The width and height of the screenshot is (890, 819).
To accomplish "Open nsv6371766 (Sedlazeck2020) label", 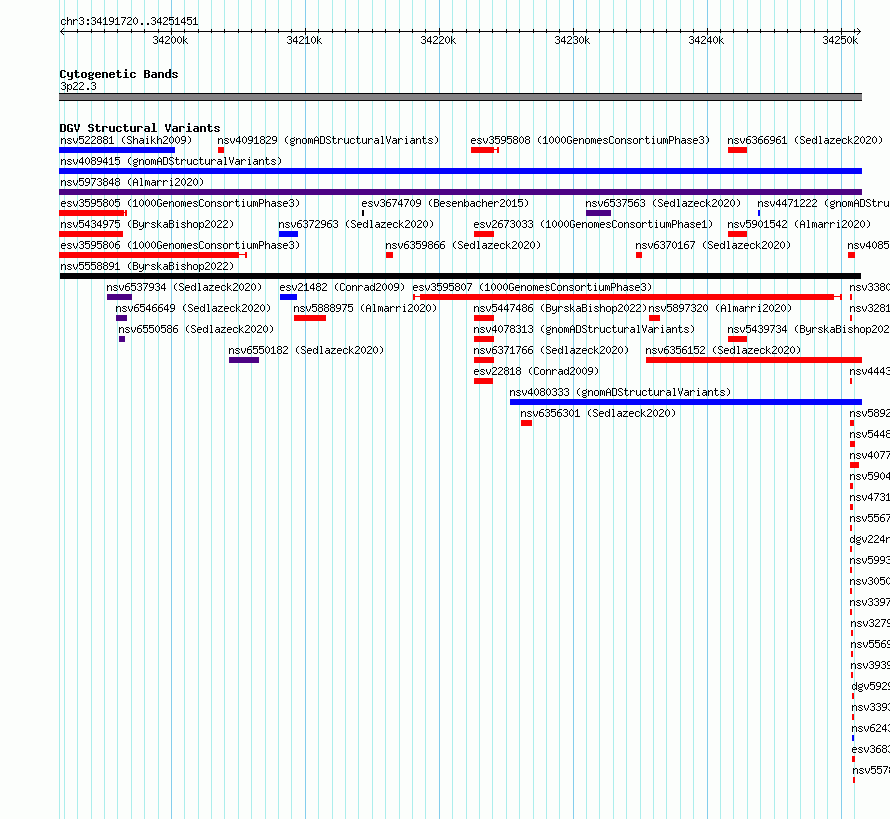I will click(x=551, y=350).
